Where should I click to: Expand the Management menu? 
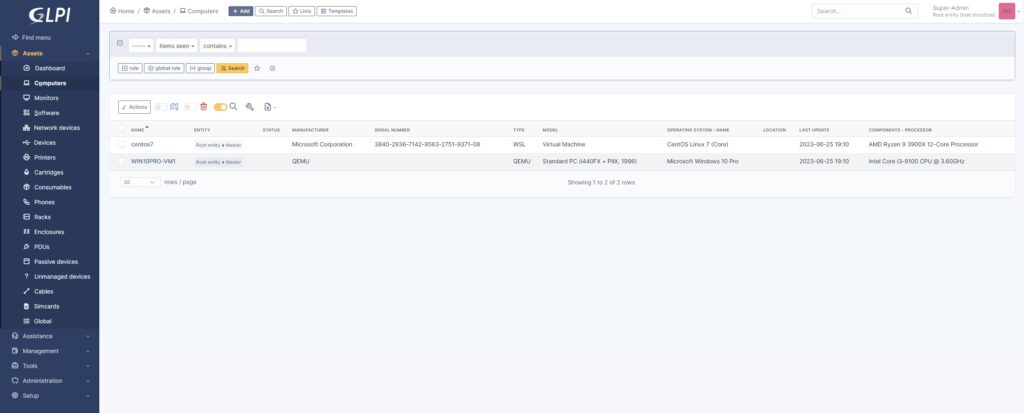50,351
